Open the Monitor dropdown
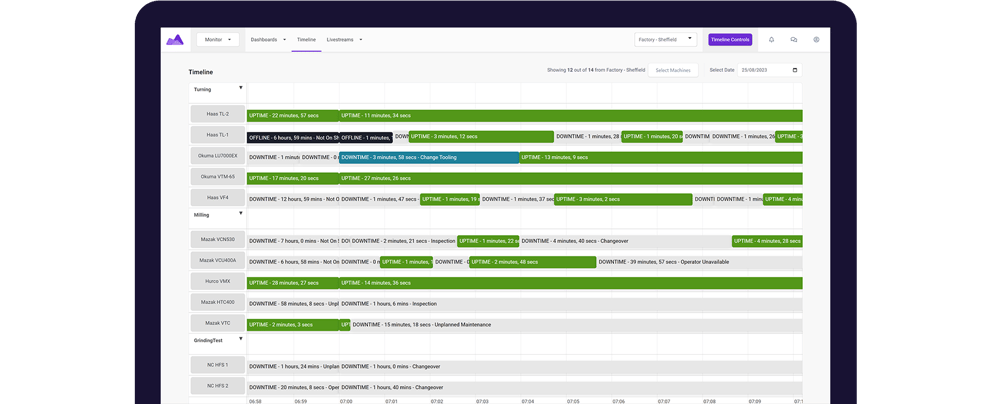 (217, 40)
